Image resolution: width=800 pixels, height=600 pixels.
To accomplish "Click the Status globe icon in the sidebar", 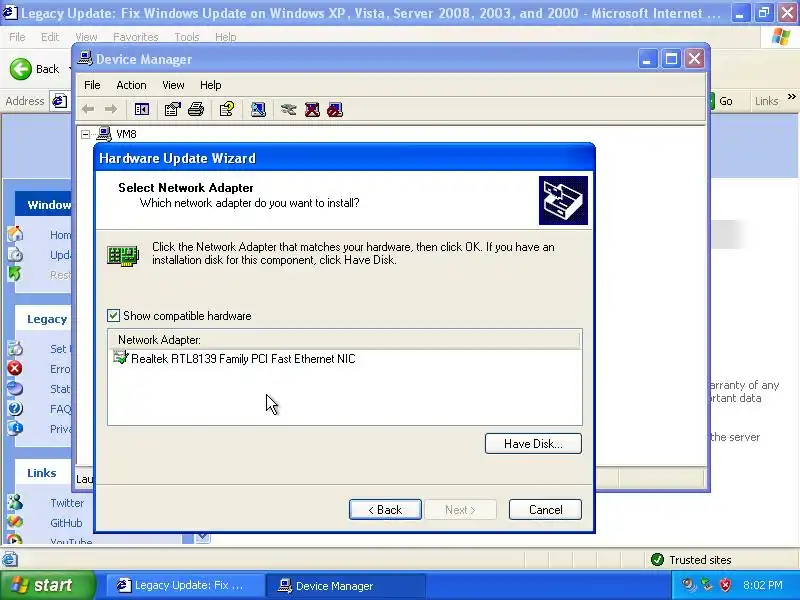I will pyautogui.click(x=15, y=388).
